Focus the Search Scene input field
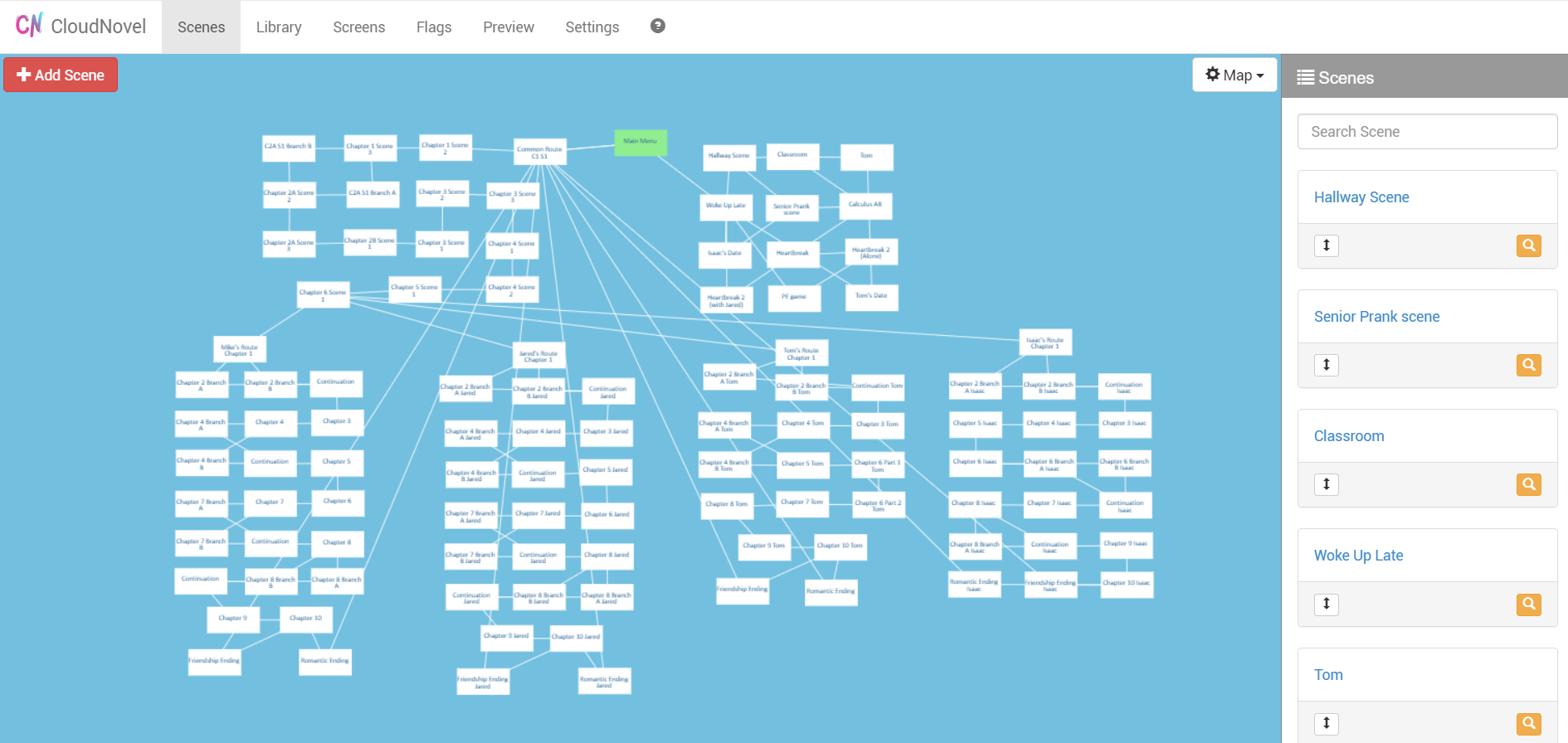 click(1427, 132)
